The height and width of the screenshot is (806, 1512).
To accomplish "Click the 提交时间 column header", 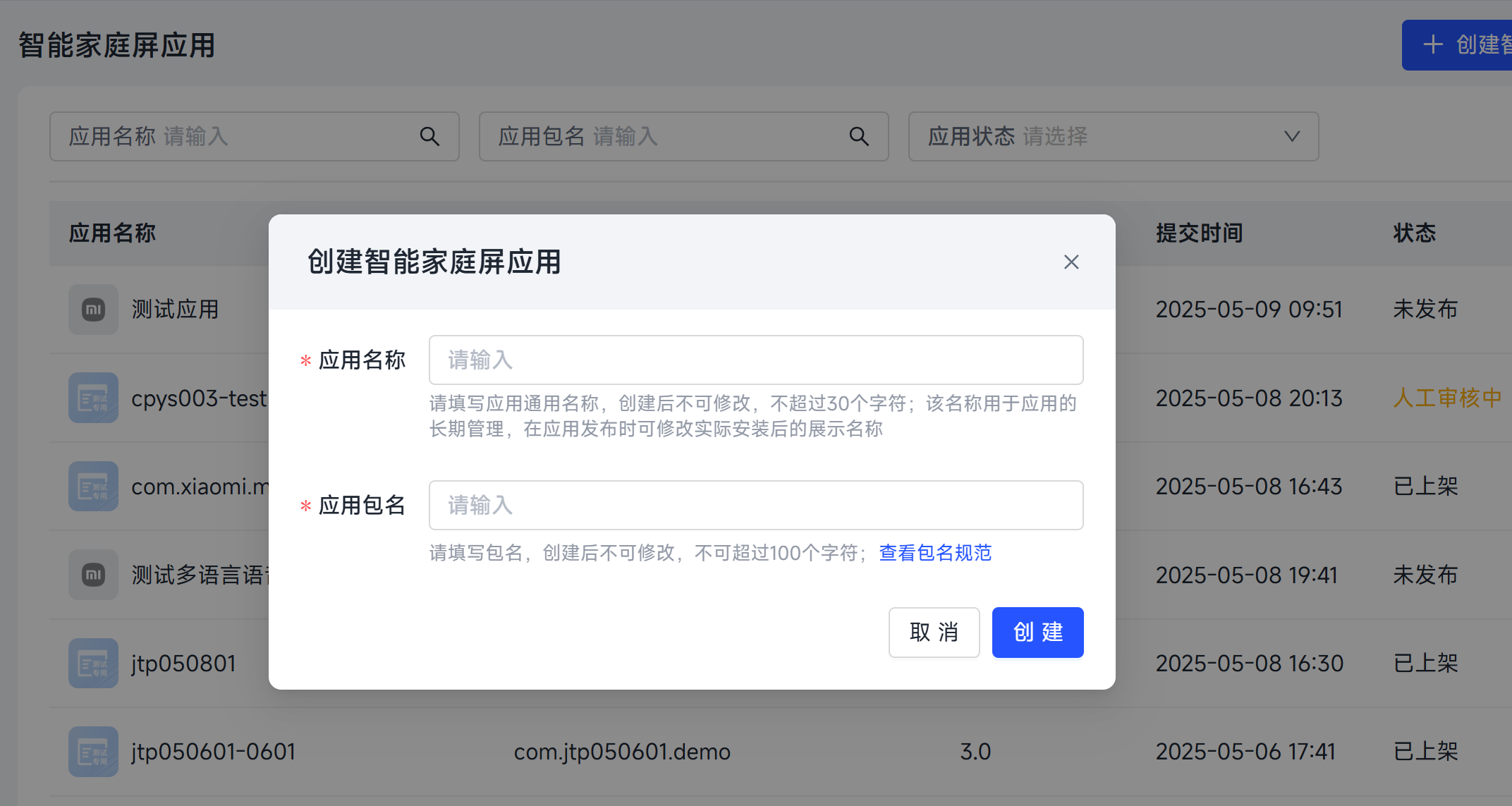I will click(x=1199, y=233).
